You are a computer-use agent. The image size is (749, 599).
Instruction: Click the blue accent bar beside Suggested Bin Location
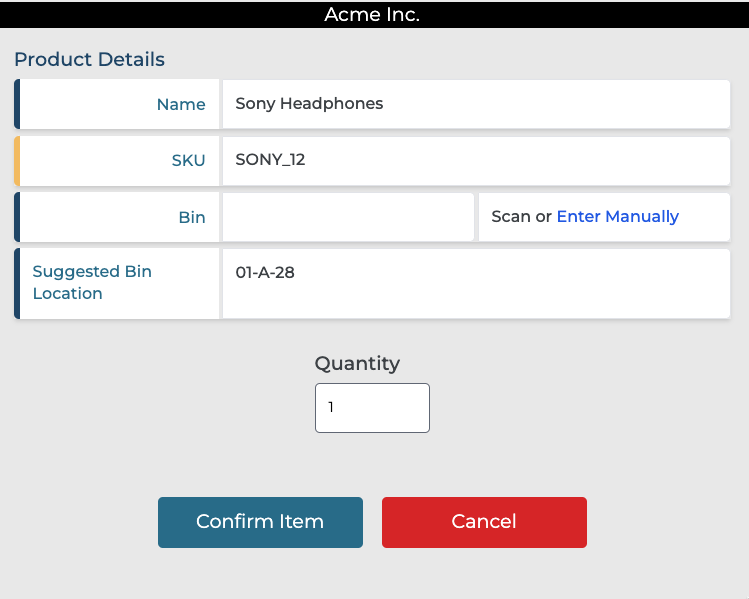click(17, 284)
